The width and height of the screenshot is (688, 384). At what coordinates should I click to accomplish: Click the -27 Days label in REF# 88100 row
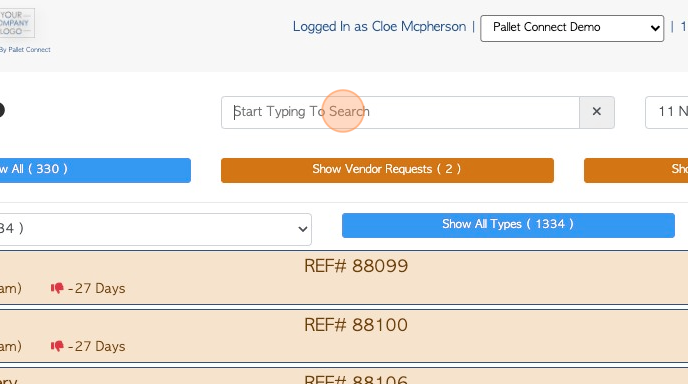click(x=97, y=346)
